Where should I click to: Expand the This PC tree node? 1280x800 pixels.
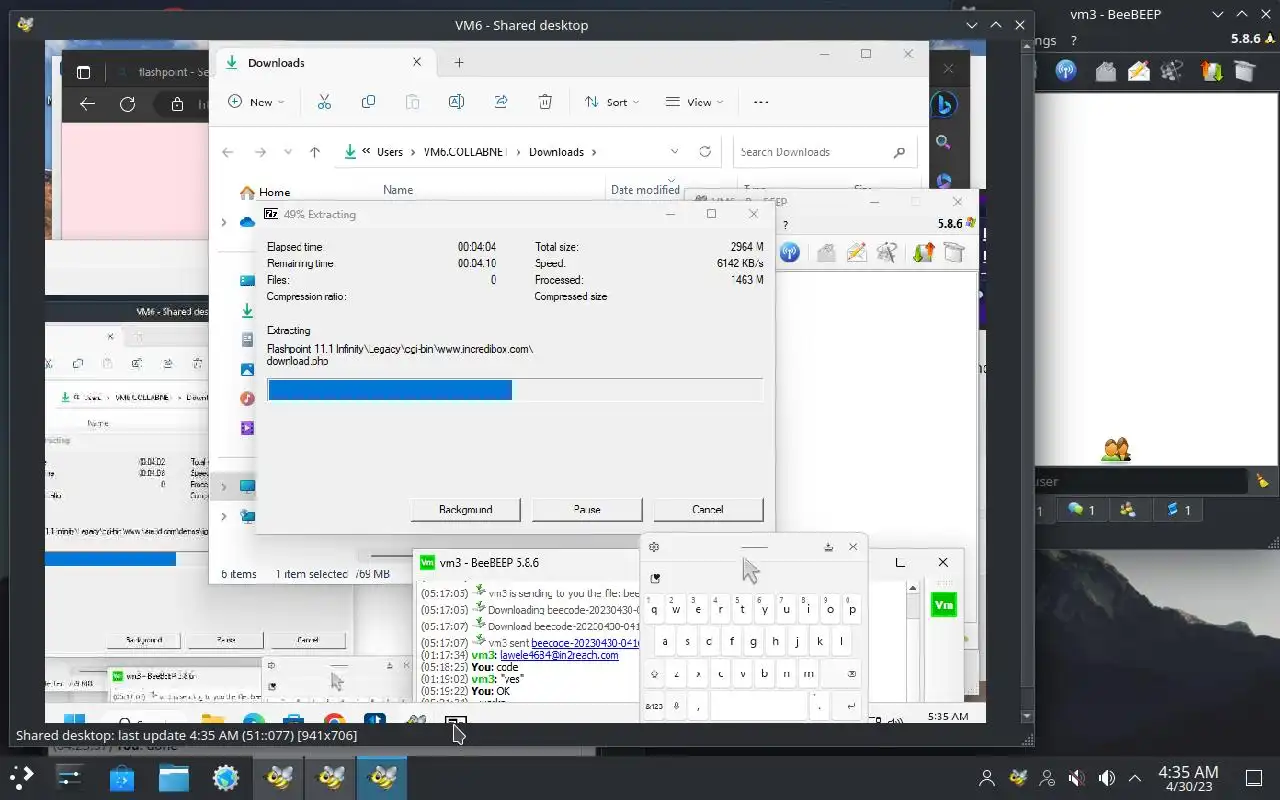tap(224, 487)
